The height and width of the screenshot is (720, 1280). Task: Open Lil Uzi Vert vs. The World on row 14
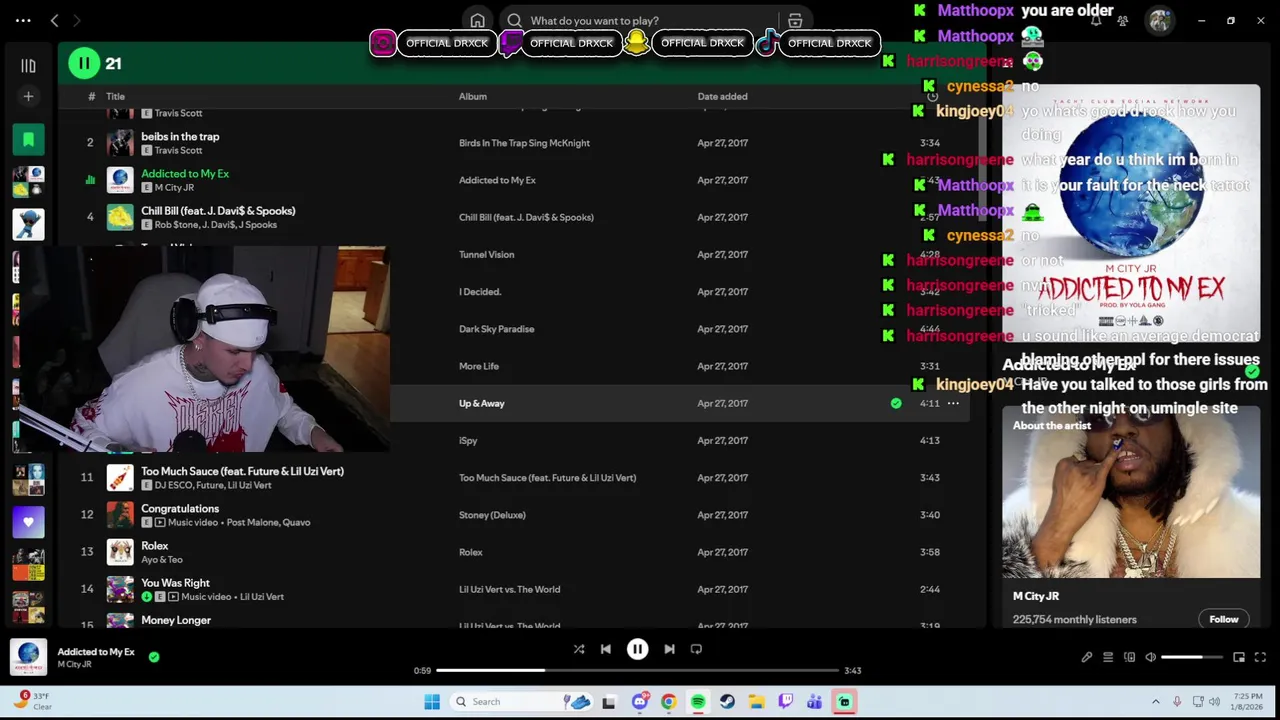[x=509, y=589]
